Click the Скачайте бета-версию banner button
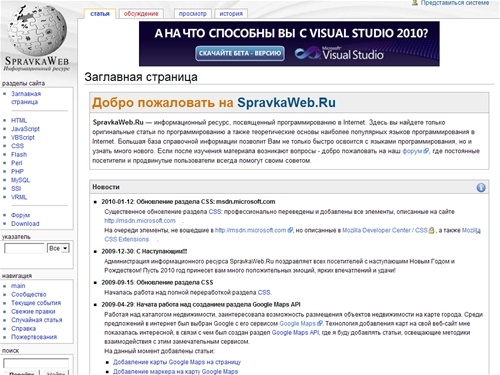 click(240, 53)
